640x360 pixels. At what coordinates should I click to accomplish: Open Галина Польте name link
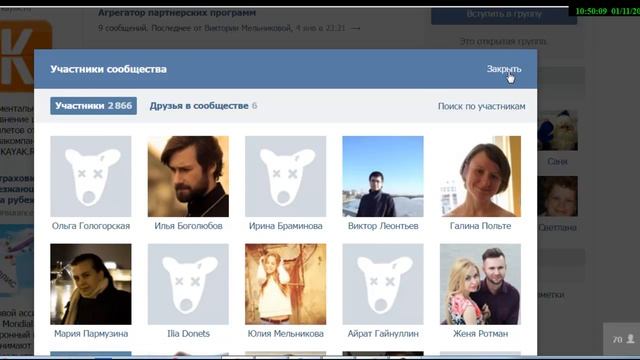coord(480,226)
